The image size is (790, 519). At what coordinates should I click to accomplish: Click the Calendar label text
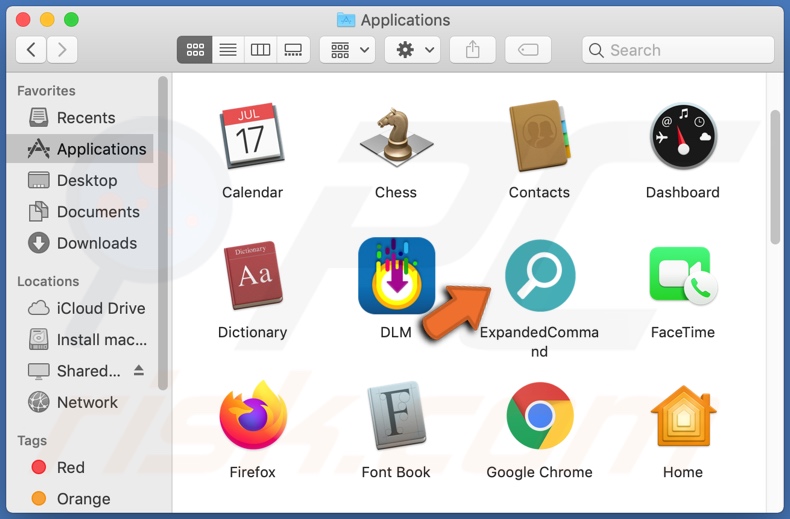[x=252, y=192]
